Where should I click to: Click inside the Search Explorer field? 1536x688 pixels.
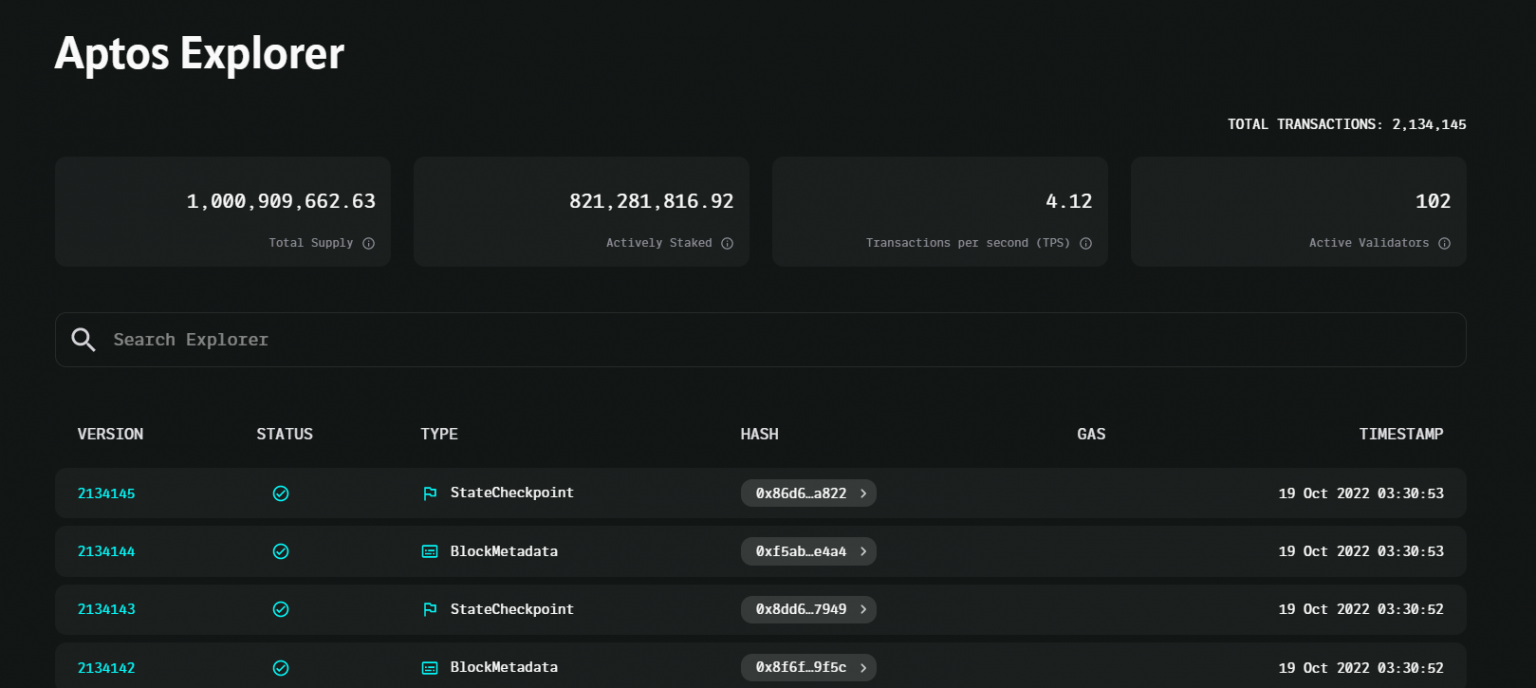pos(400,339)
